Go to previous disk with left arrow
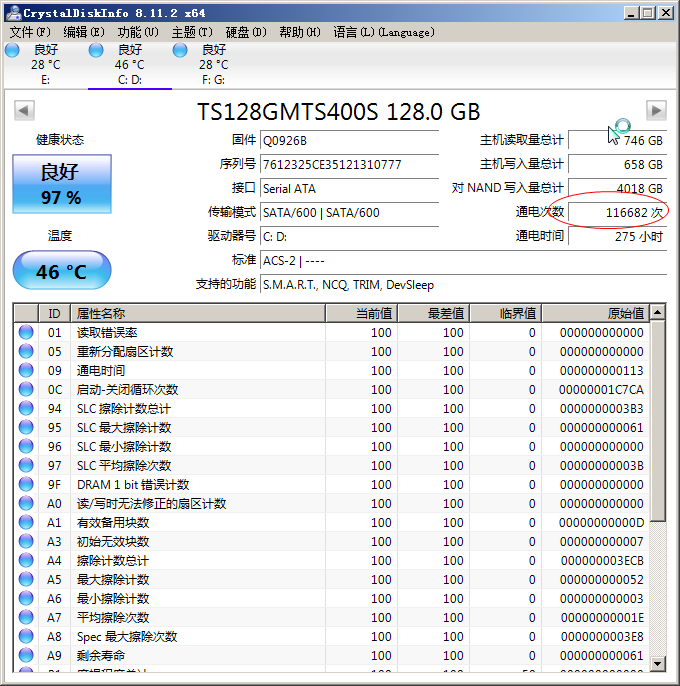 tap(24, 110)
